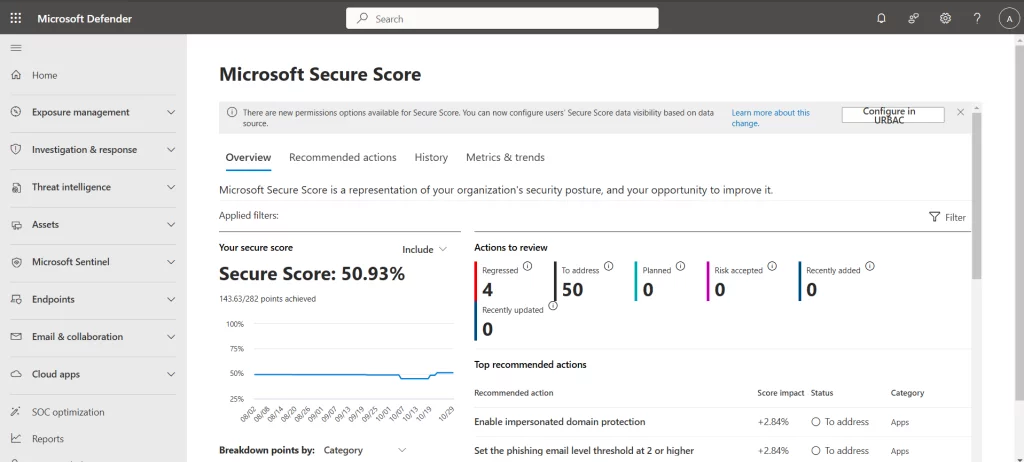Click Configure in URBAC button
Image resolution: width=1024 pixels, height=462 pixels.
[x=892, y=115]
